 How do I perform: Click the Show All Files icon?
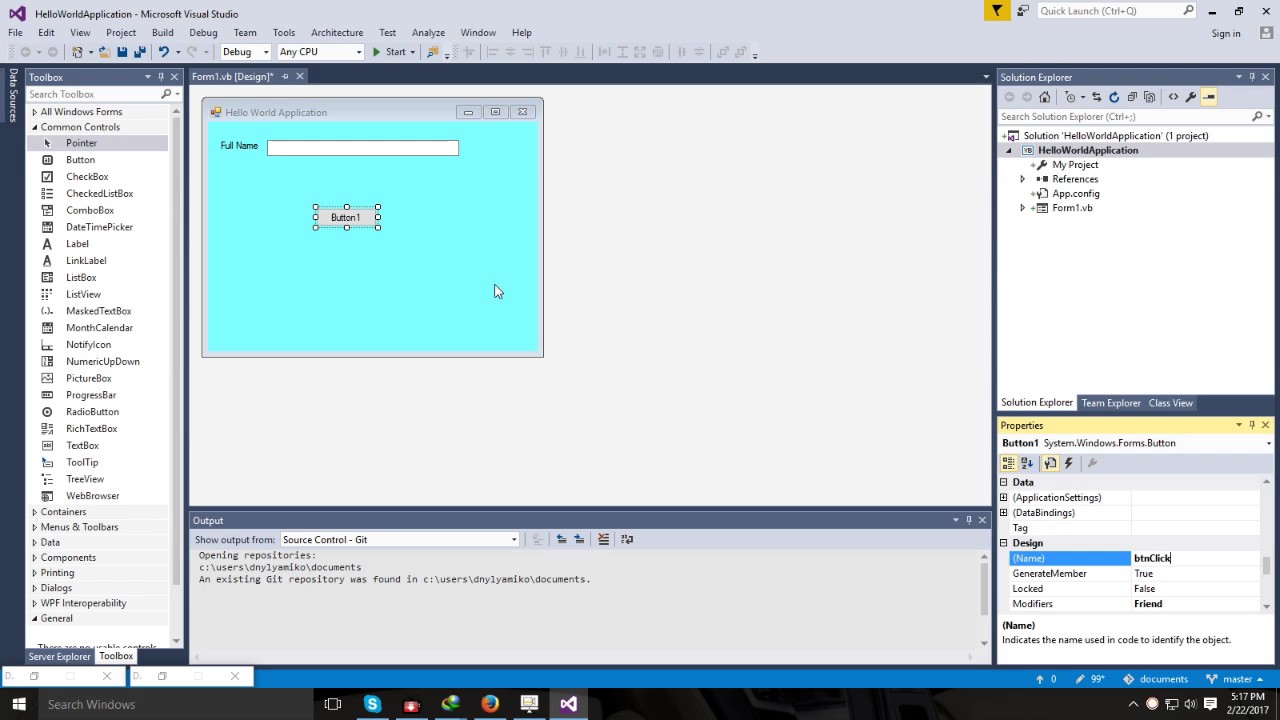[x=1148, y=97]
